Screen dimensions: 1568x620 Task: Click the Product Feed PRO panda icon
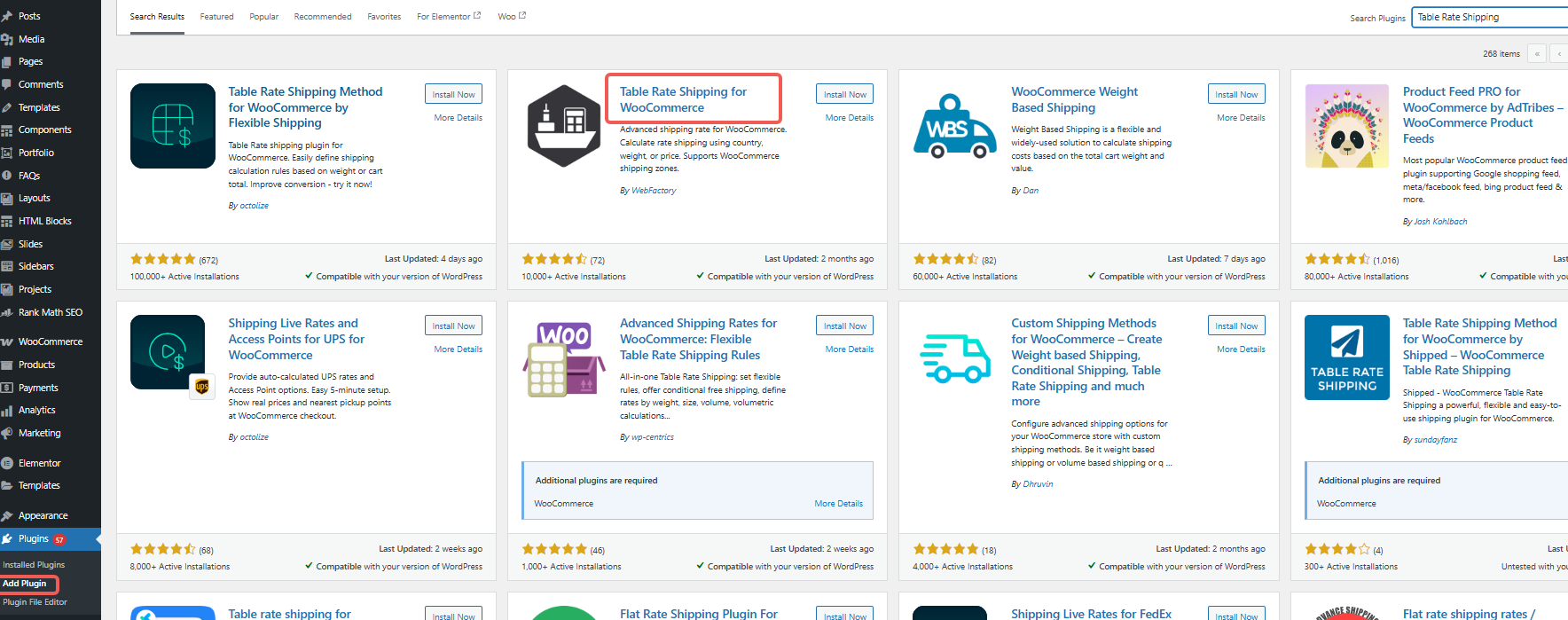pyautogui.click(x=1346, y=126)
